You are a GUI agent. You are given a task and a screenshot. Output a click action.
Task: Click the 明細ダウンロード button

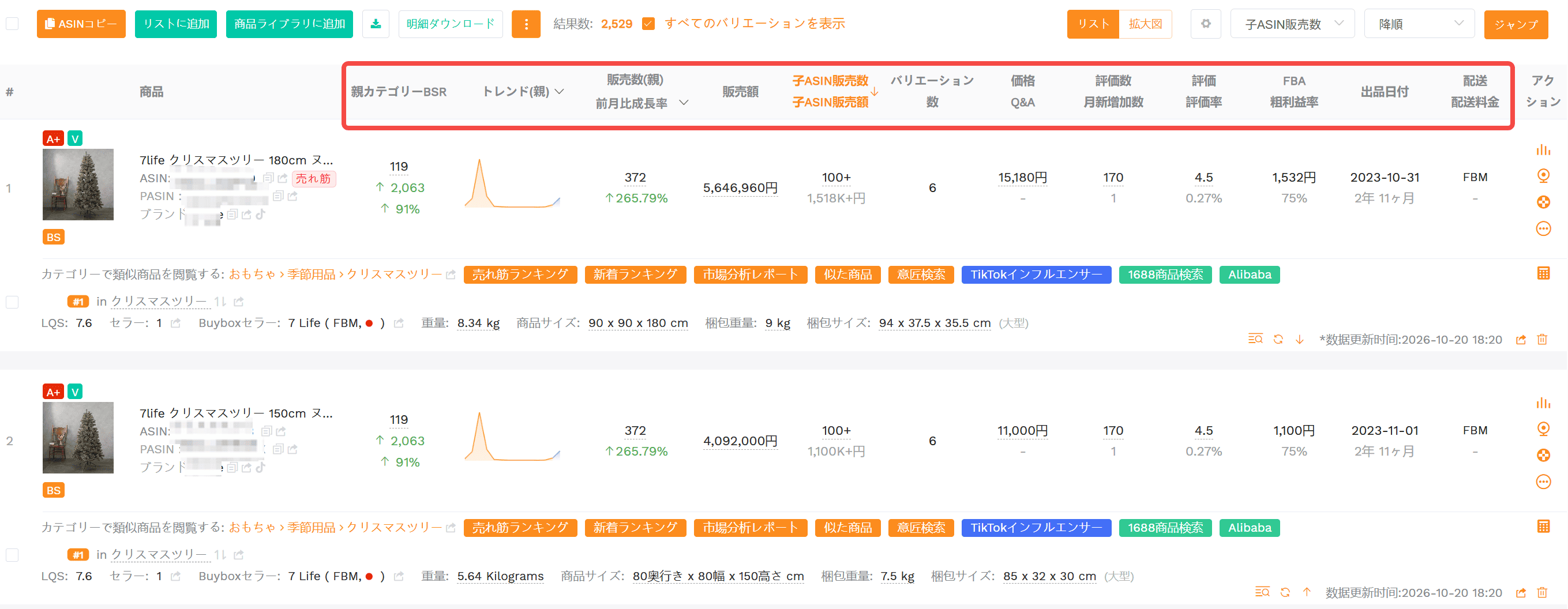tap(451, 24)
